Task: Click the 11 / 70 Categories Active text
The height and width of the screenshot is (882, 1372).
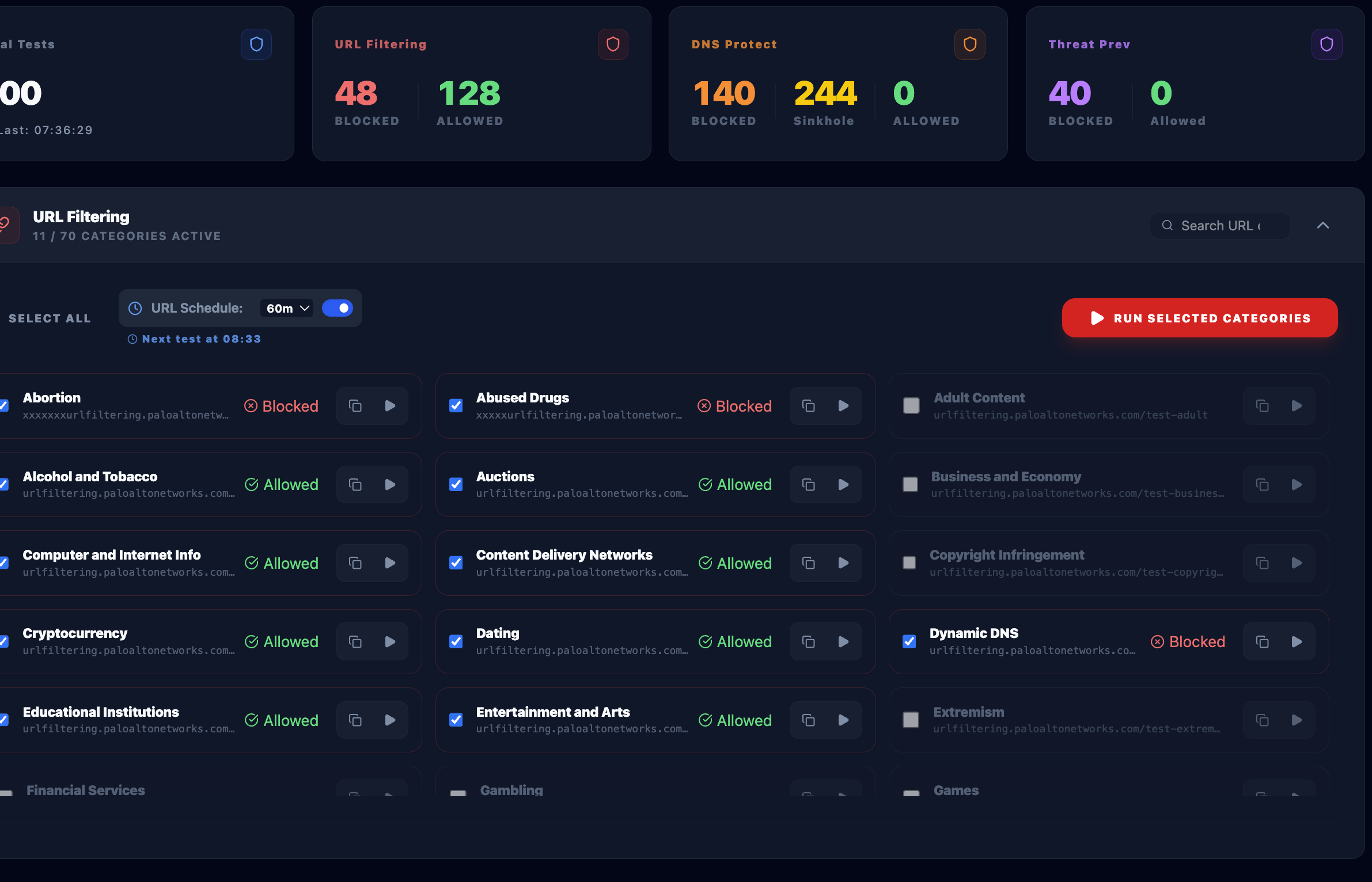Action: click(127, 236)
